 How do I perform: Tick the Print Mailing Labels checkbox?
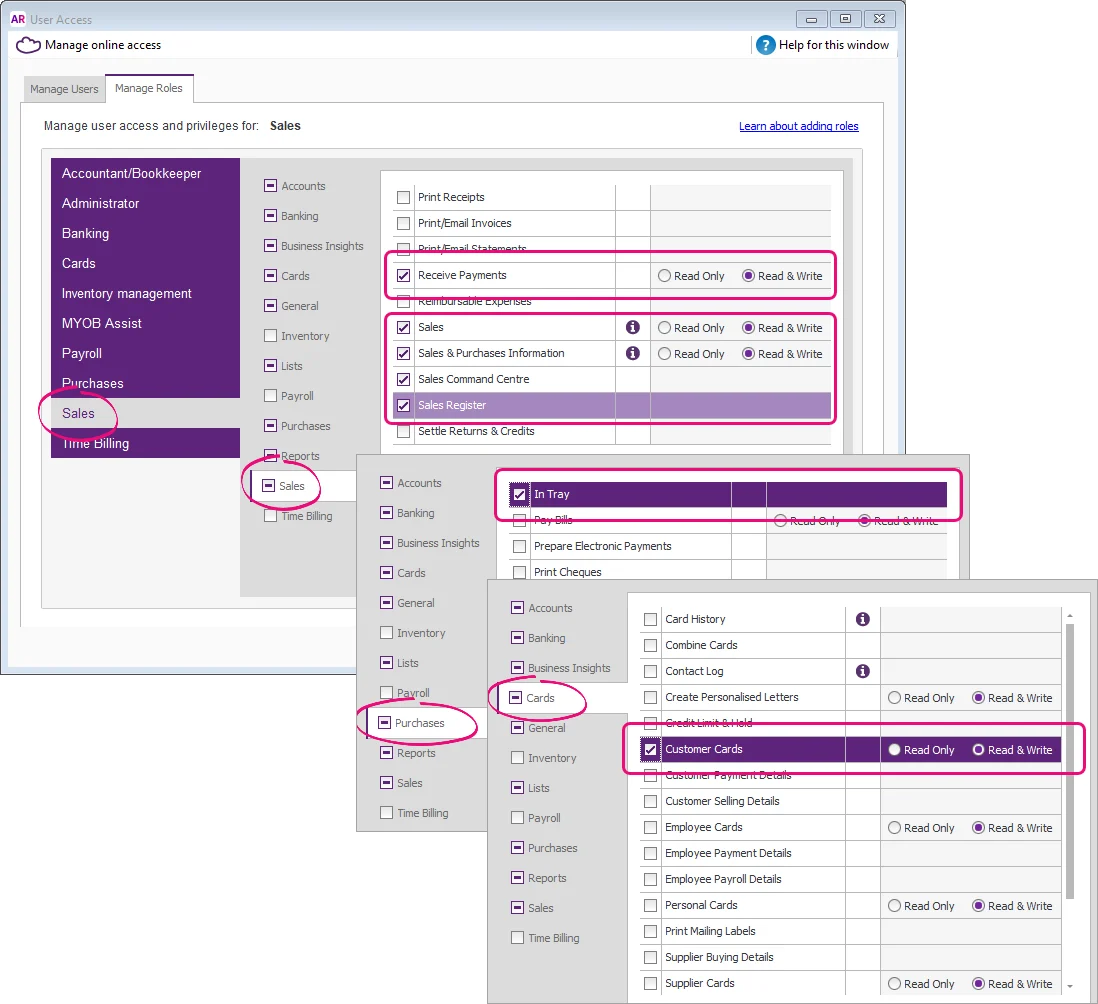pyautogui.click(x=651, y=931)
